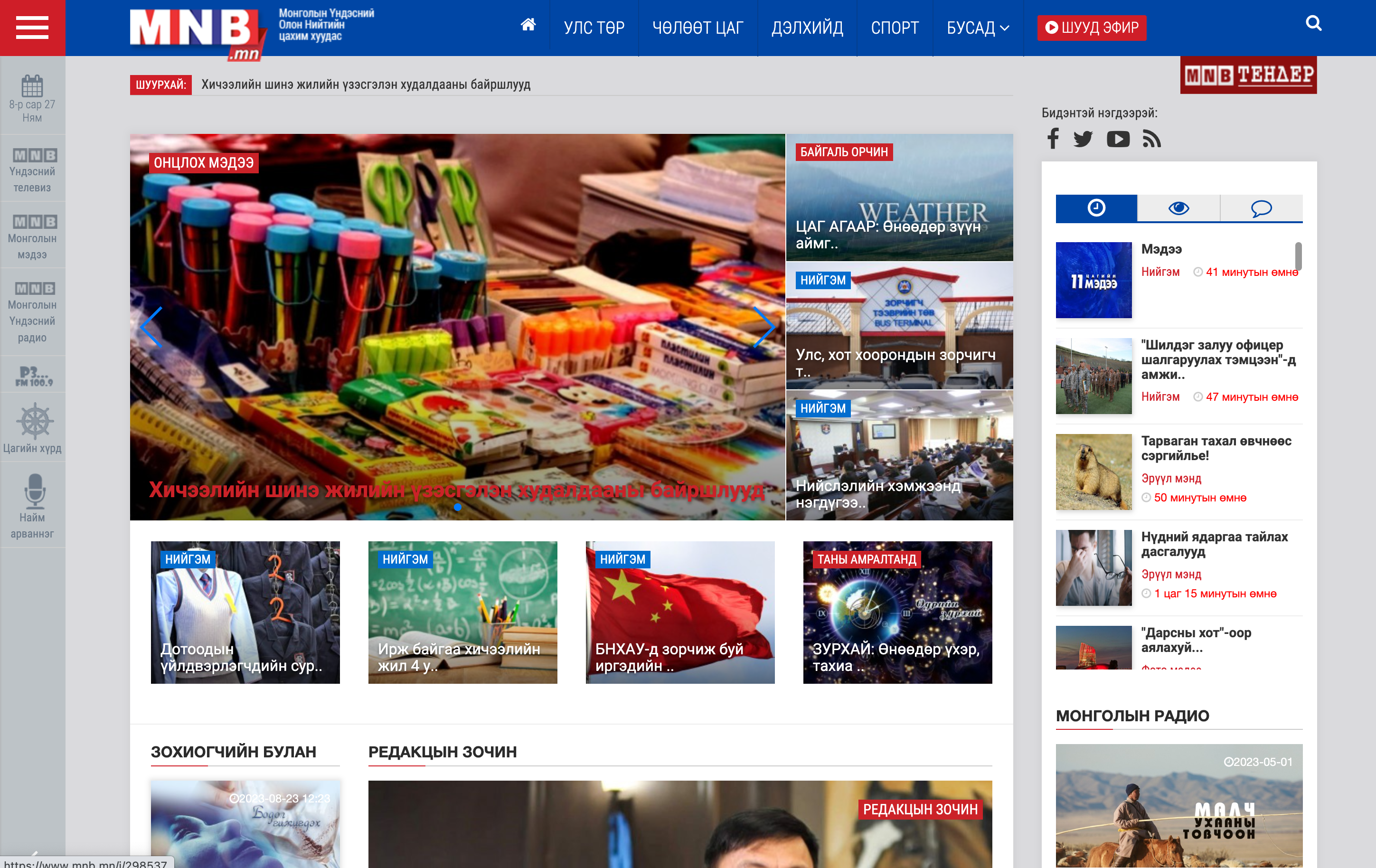This screenshot has width=1376, height=868.
Task: Select the latest news clock tab
Action: tap(1096, 208)
